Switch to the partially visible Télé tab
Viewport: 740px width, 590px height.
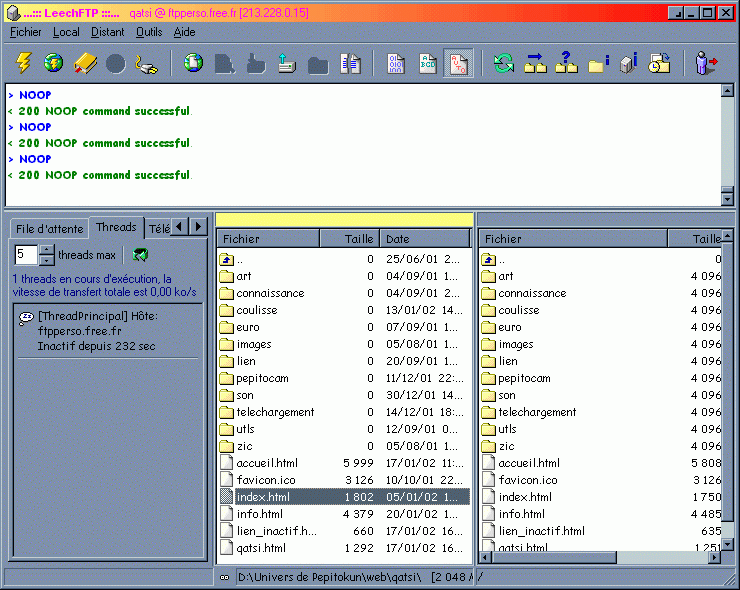(x=159, y=229)
